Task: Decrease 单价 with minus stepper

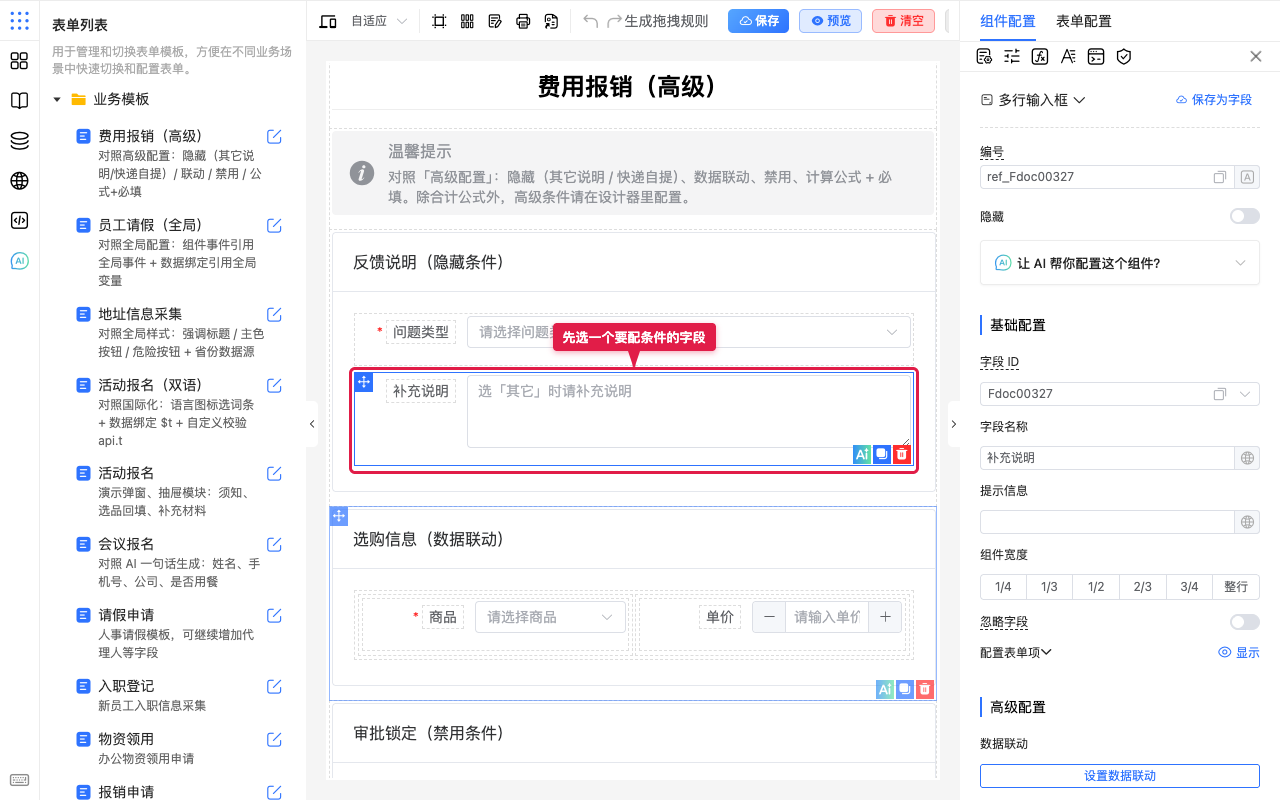Action: coord(768,617)
